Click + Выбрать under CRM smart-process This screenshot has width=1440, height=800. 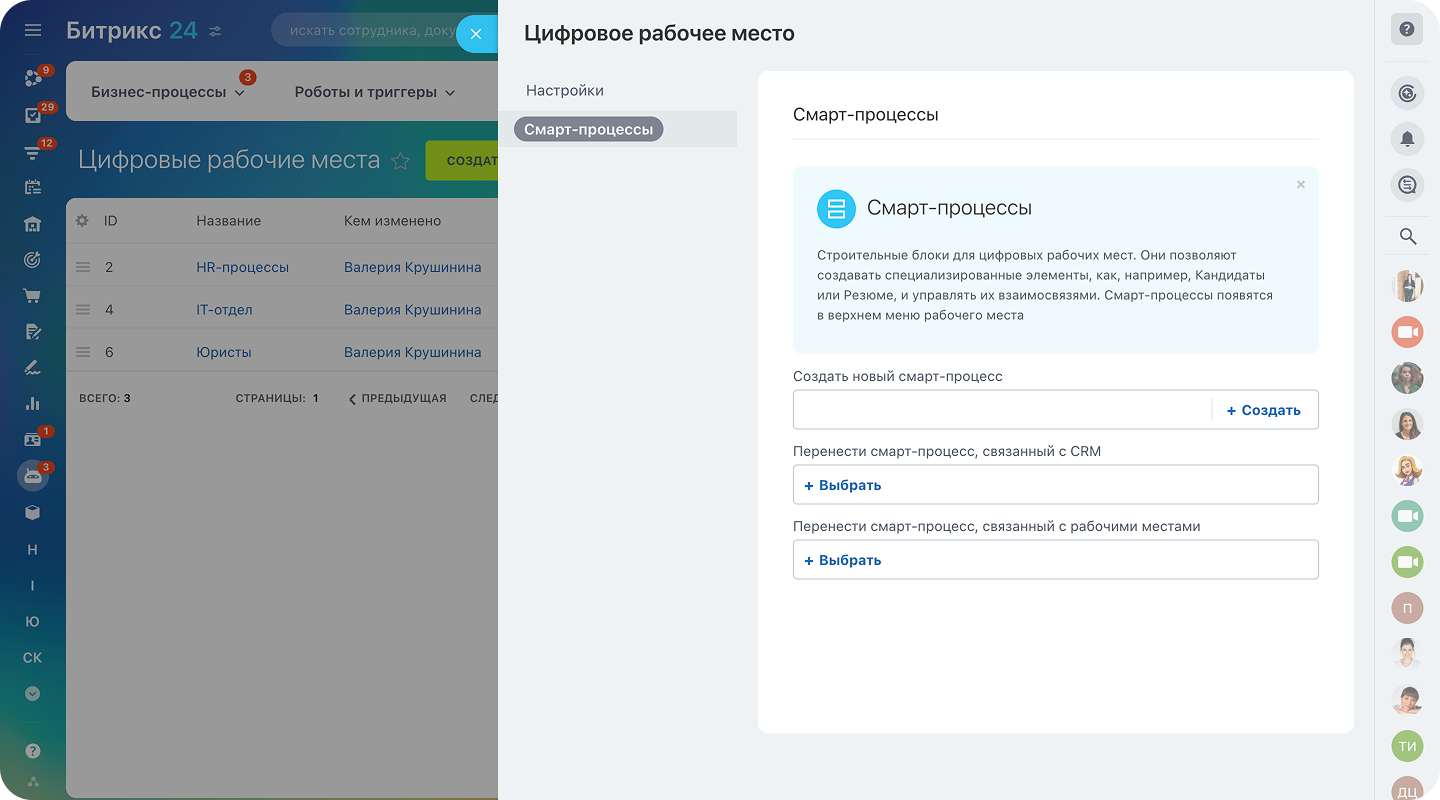tap(843, 485)
